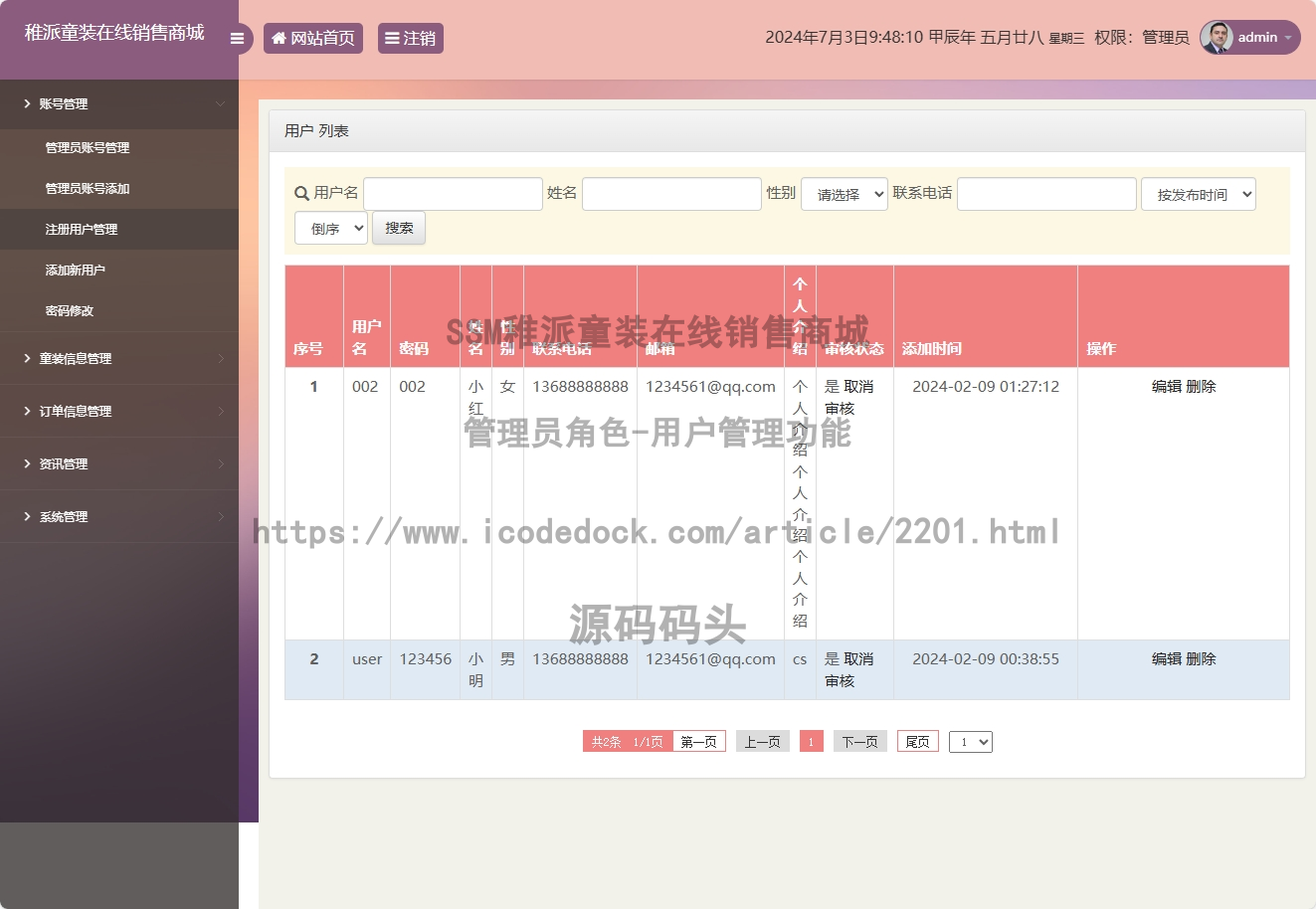This screenshot has height=909, width=1316.
Task: Focus the 姓名 search input field
Action: coord(671,194)
